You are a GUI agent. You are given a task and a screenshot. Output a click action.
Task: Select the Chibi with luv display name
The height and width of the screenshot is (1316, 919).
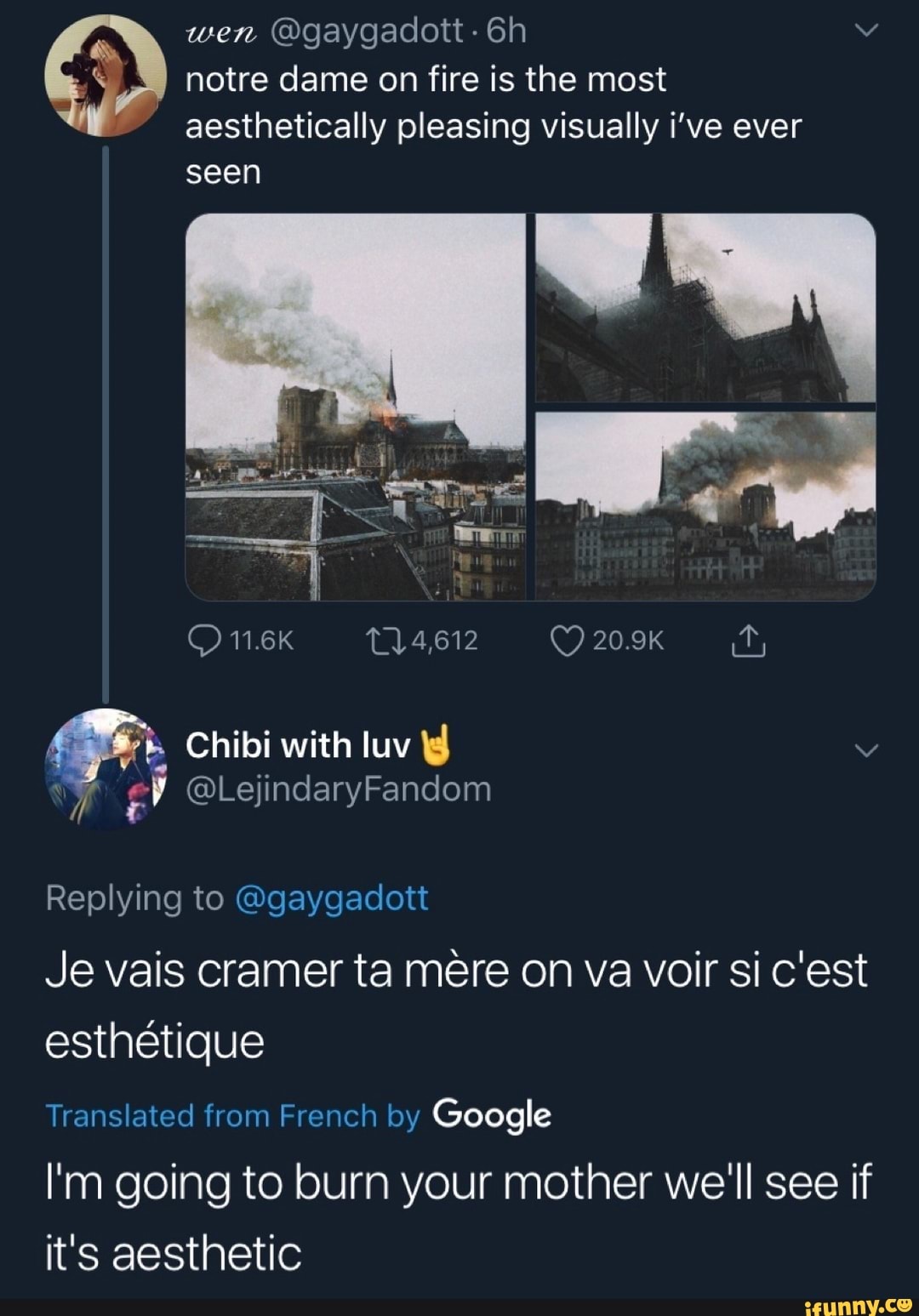point(298,745)
